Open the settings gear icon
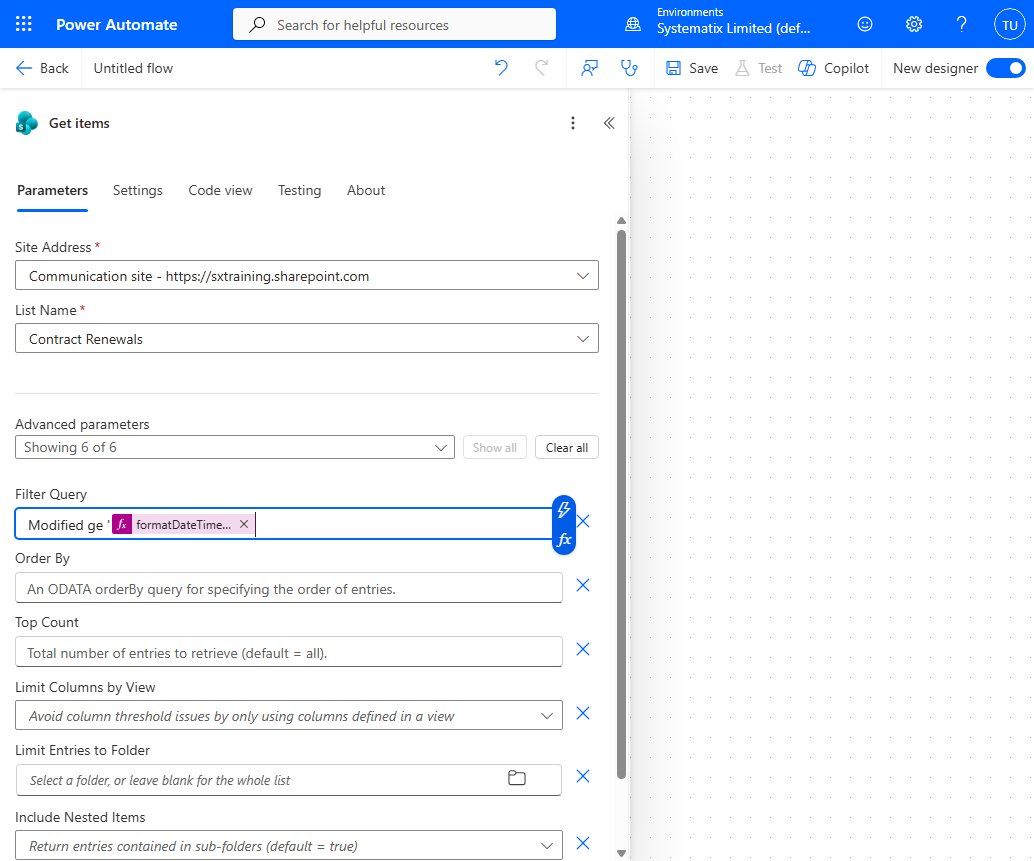The image size is (1034, 861). click(913, 24)
